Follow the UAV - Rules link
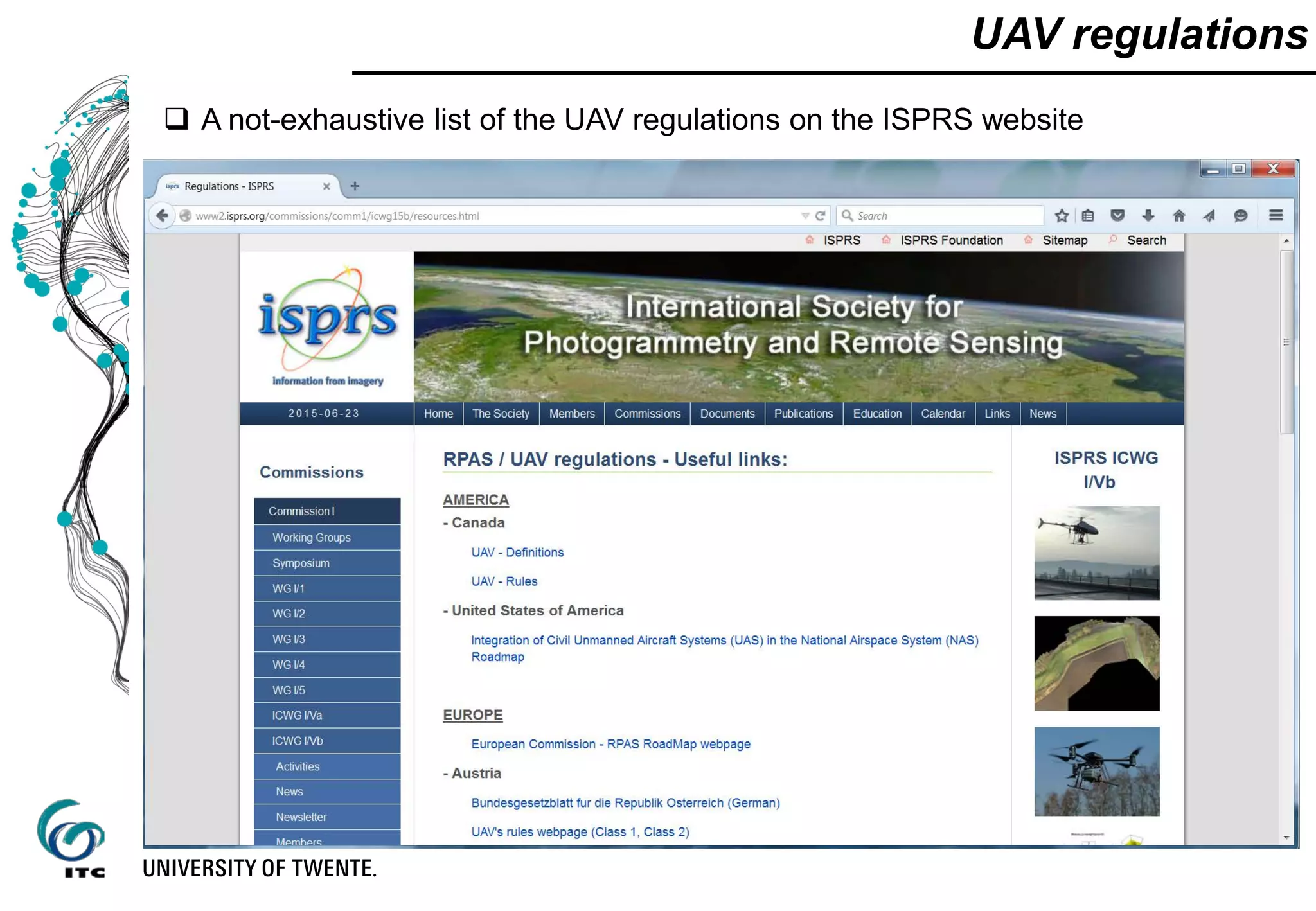The width and height of the screenshot is (1316, 911). 504,581
